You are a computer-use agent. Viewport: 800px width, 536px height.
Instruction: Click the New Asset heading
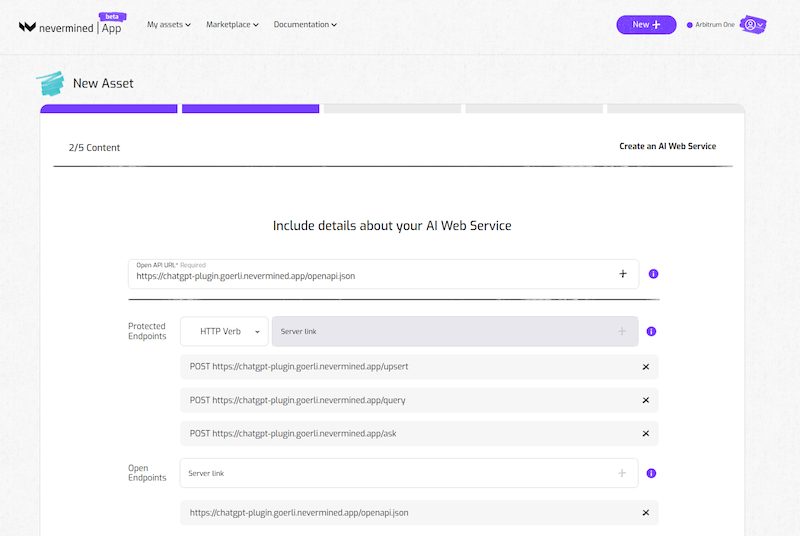(x=103, y=83)
